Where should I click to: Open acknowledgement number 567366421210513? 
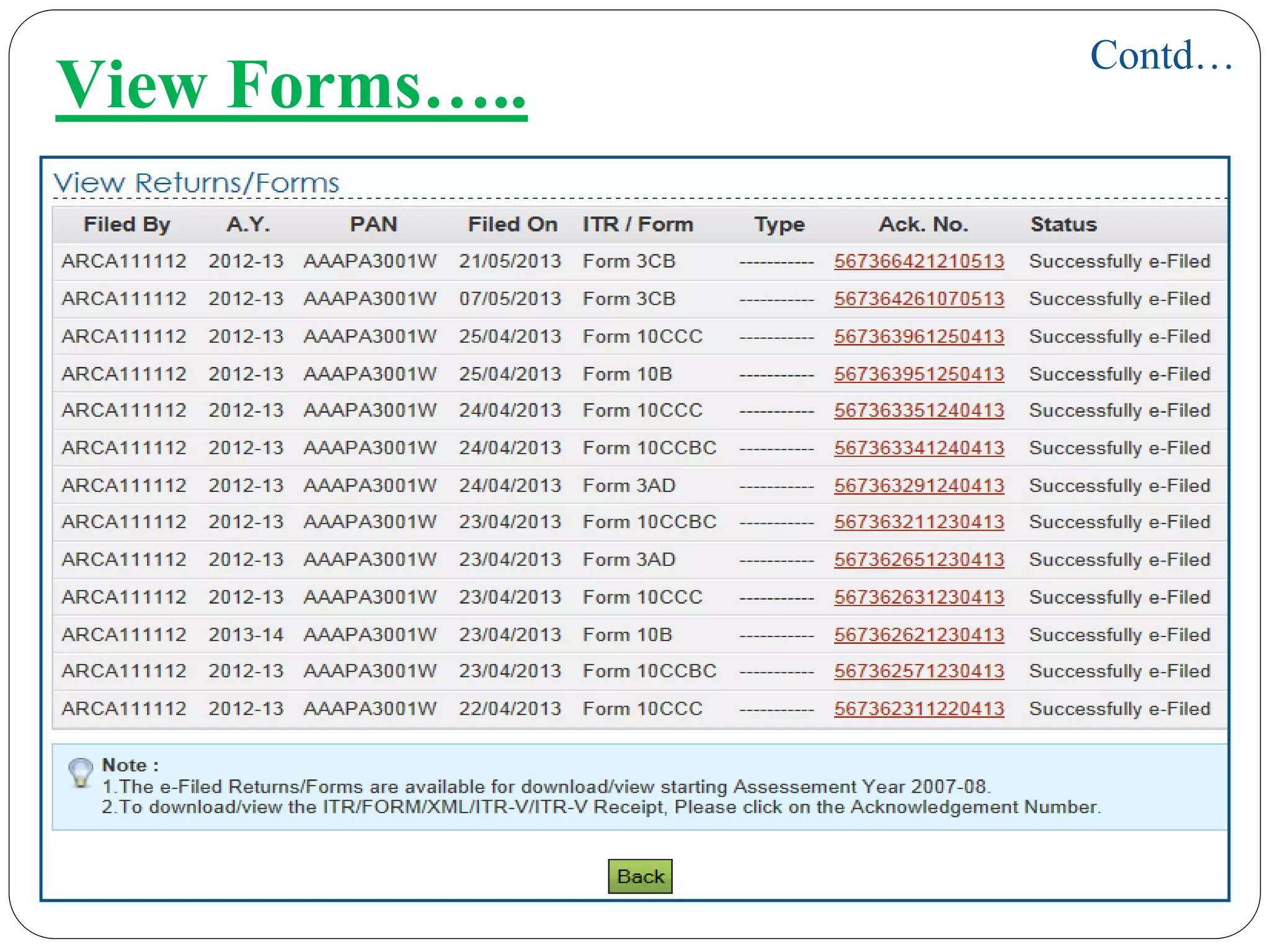[919, 262]
